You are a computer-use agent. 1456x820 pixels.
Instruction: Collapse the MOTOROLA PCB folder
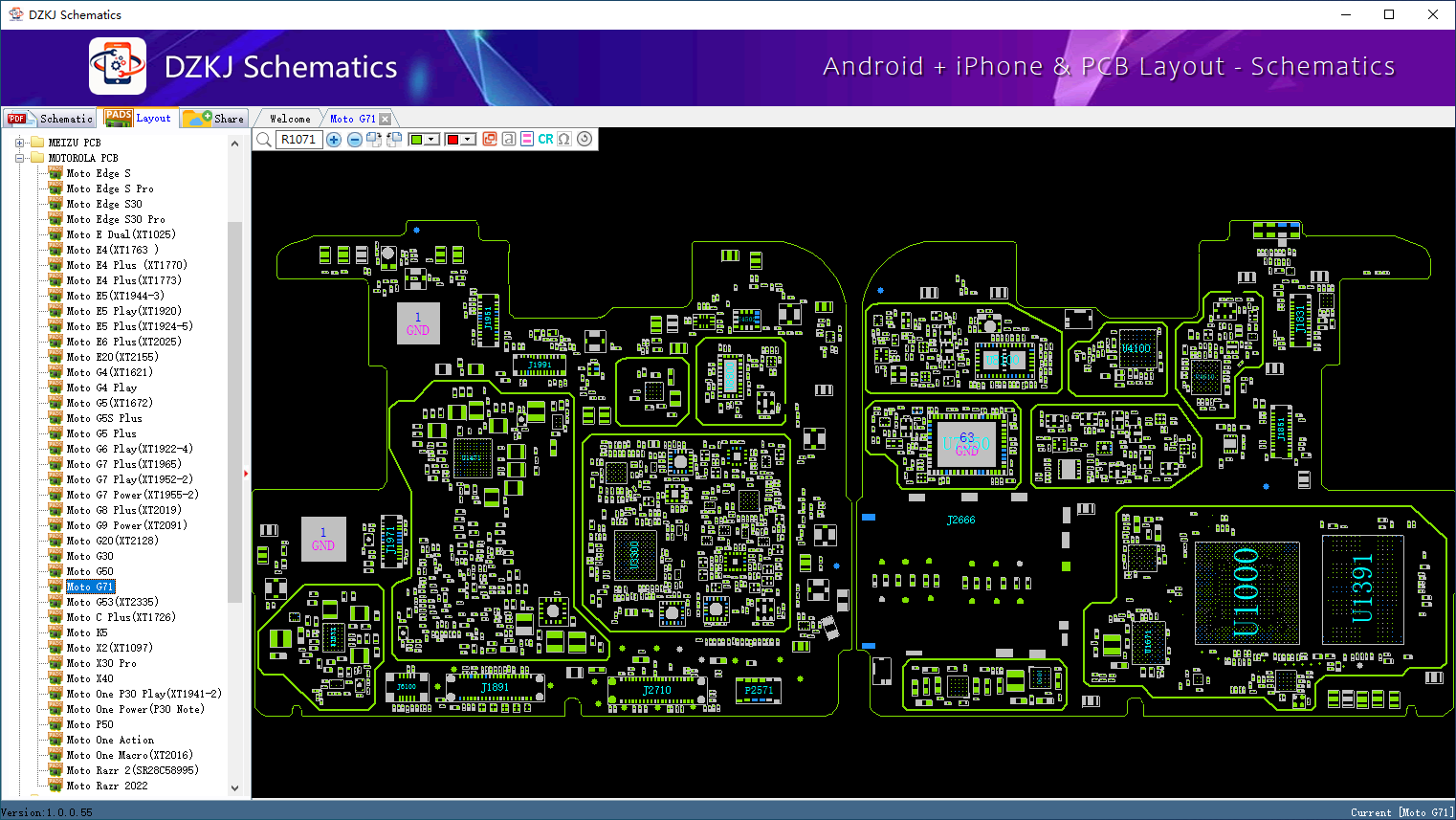pos(19,158)
